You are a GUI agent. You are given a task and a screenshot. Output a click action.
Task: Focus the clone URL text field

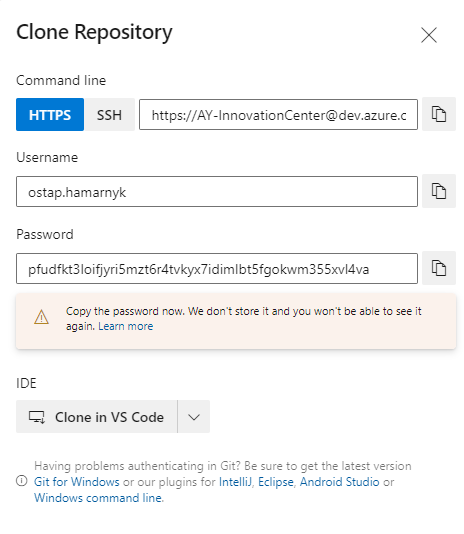pyautogui.click(x=278, y=115)
